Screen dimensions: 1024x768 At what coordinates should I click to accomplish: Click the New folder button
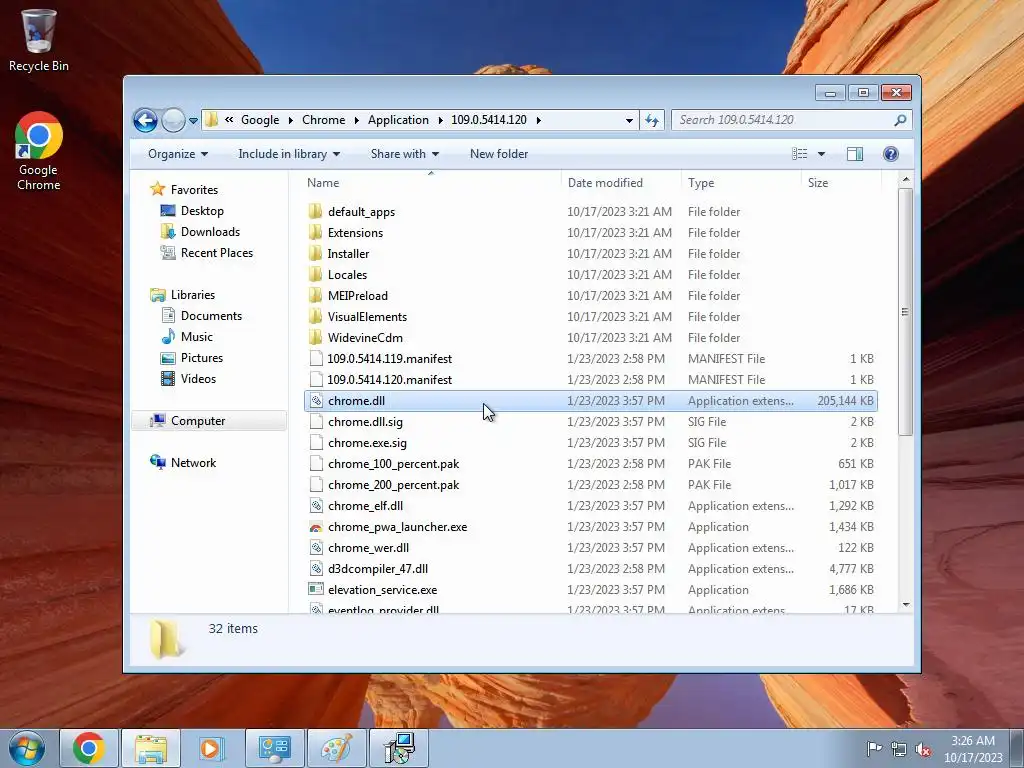pyautogui.click(x=499, y=154)
